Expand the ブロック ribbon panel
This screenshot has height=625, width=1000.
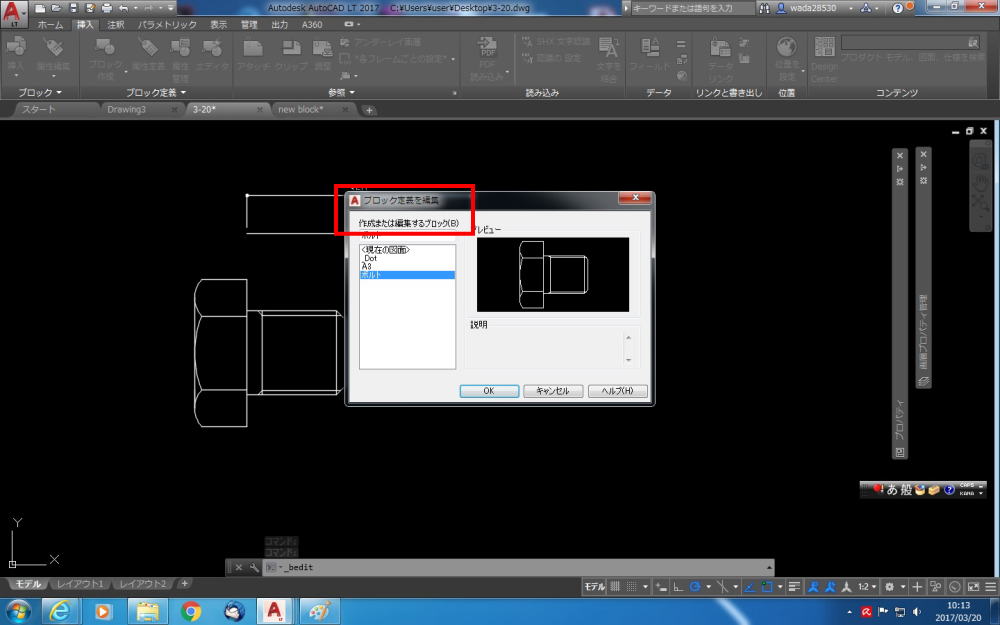coord(40,92)
